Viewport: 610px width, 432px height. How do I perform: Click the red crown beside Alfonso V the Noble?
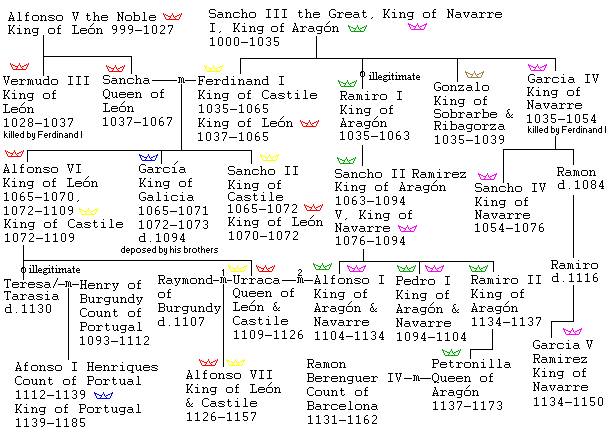coord(172,17)
